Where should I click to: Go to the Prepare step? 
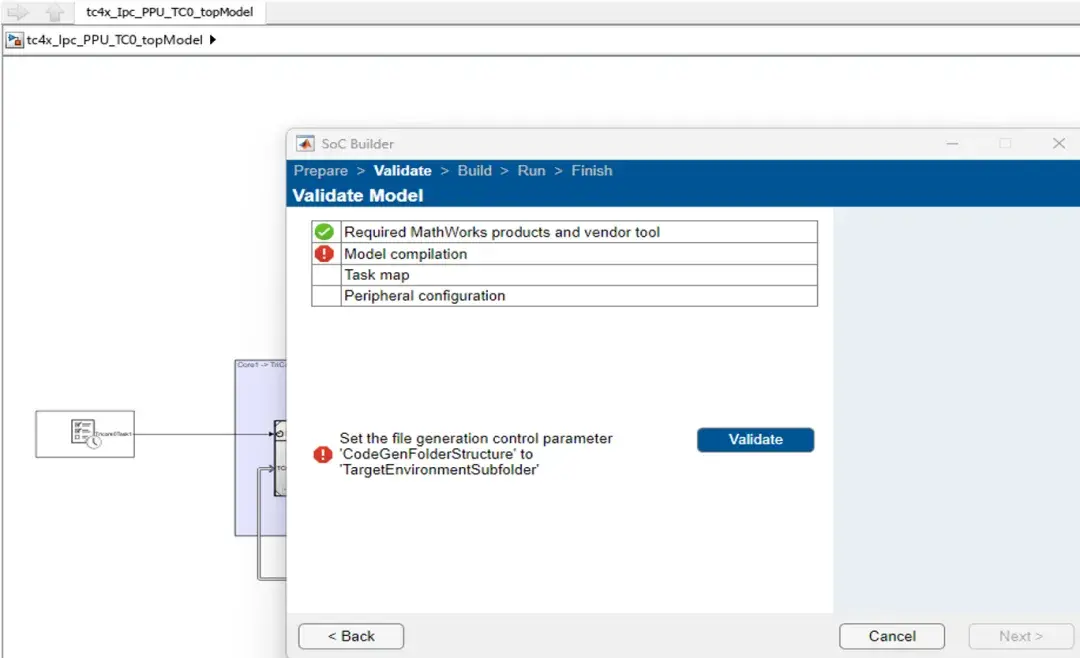click(x=320, y=170)
